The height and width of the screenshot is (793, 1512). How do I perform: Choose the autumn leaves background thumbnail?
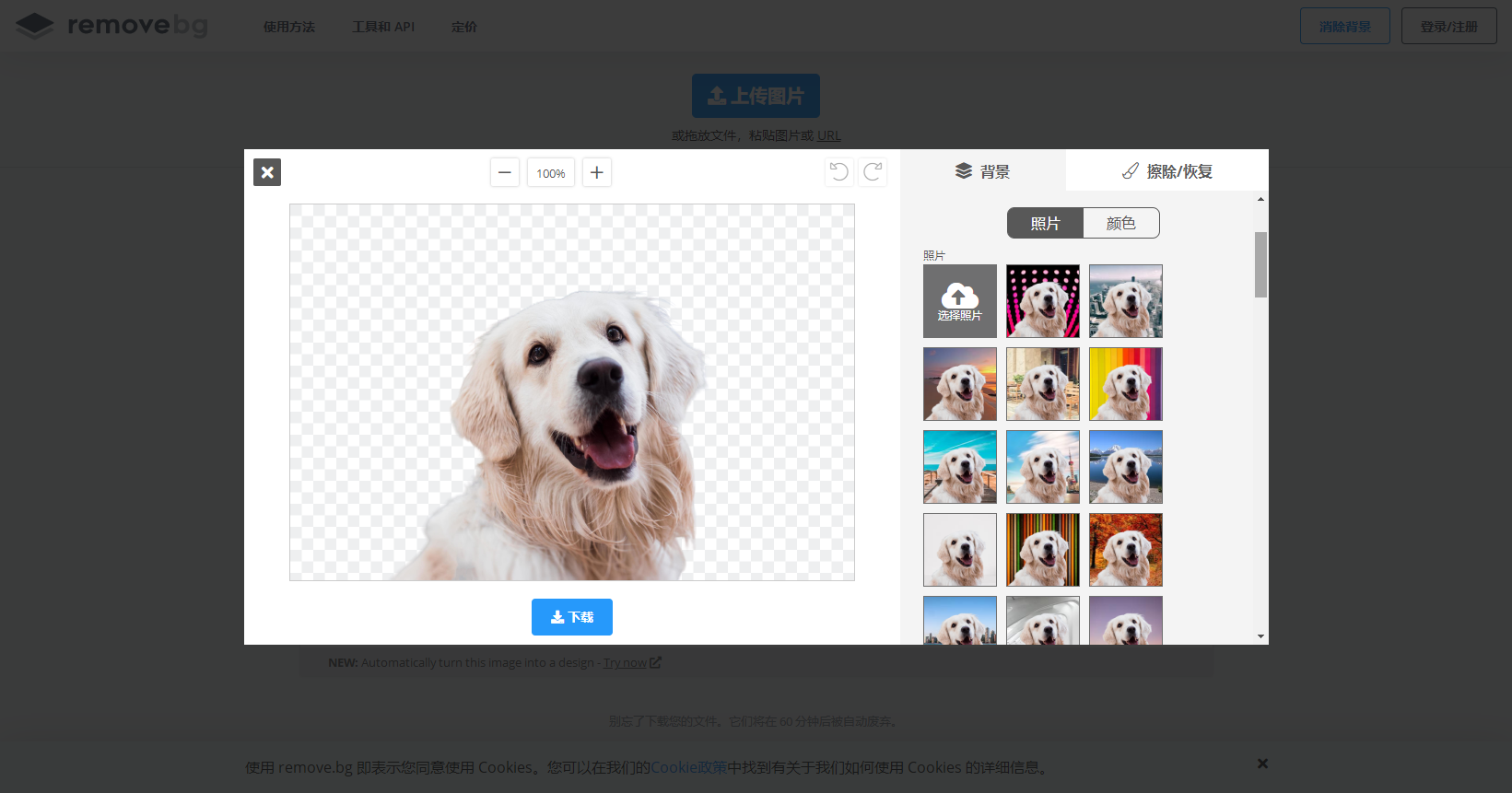pos(1126,550)
